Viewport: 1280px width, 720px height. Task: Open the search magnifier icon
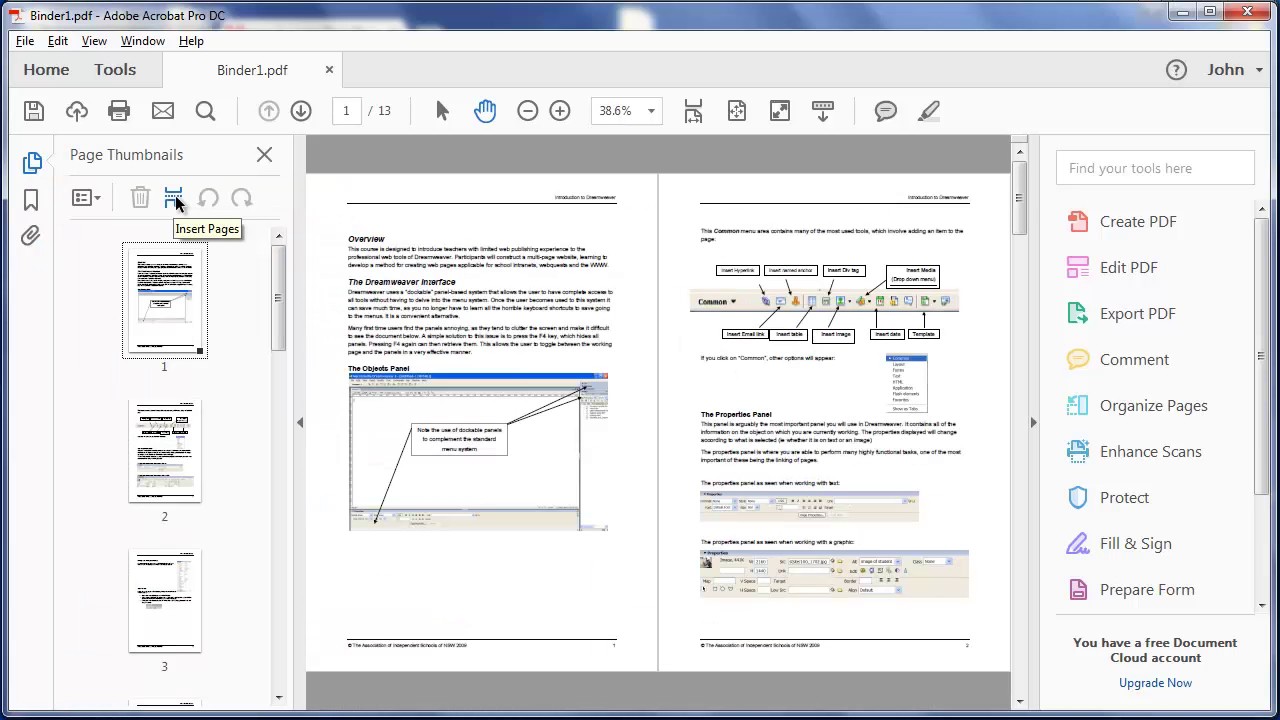[x=205, y=111]
